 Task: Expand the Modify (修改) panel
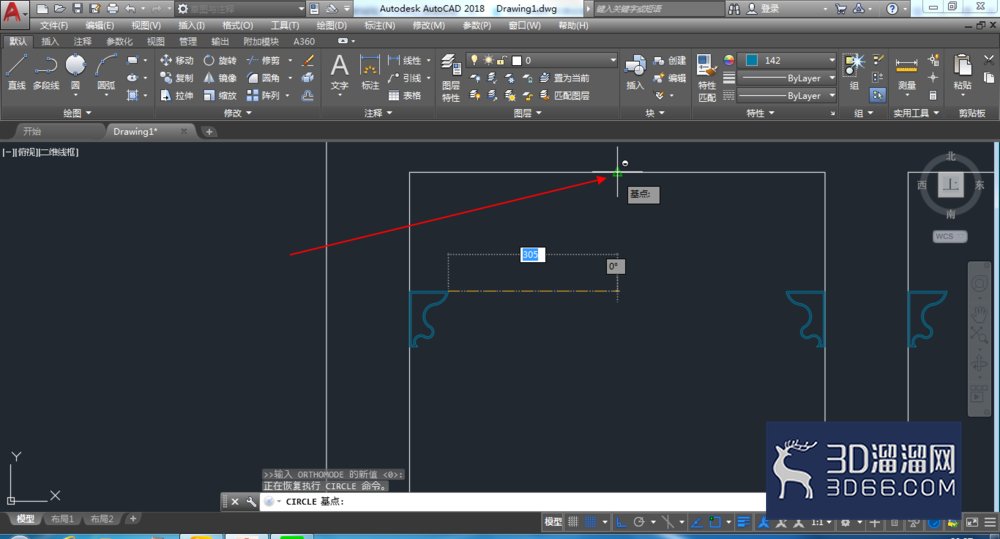click(x=237, y=113)
